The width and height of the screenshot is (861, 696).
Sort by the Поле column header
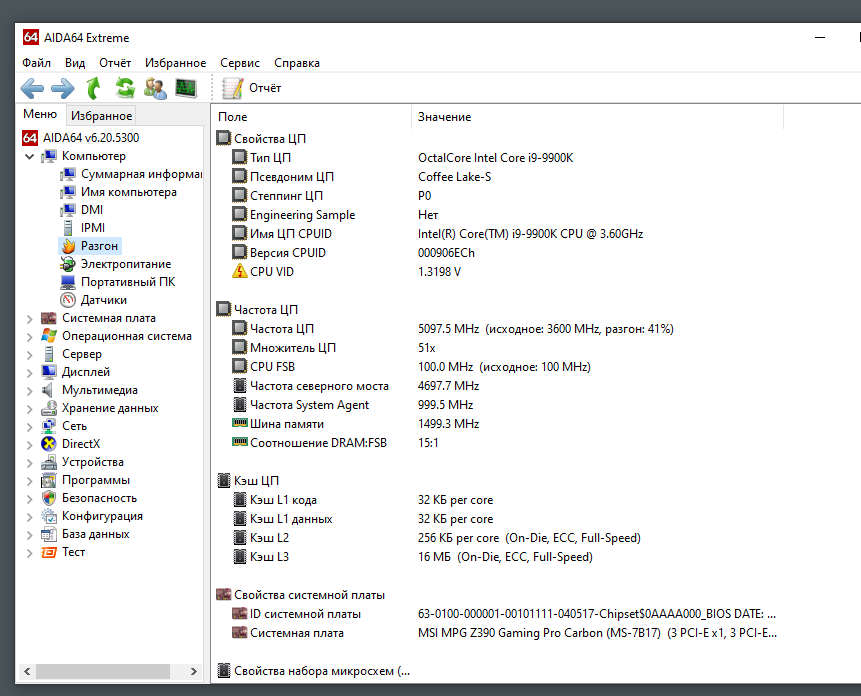pyautogui.click(x=311, y=117)
